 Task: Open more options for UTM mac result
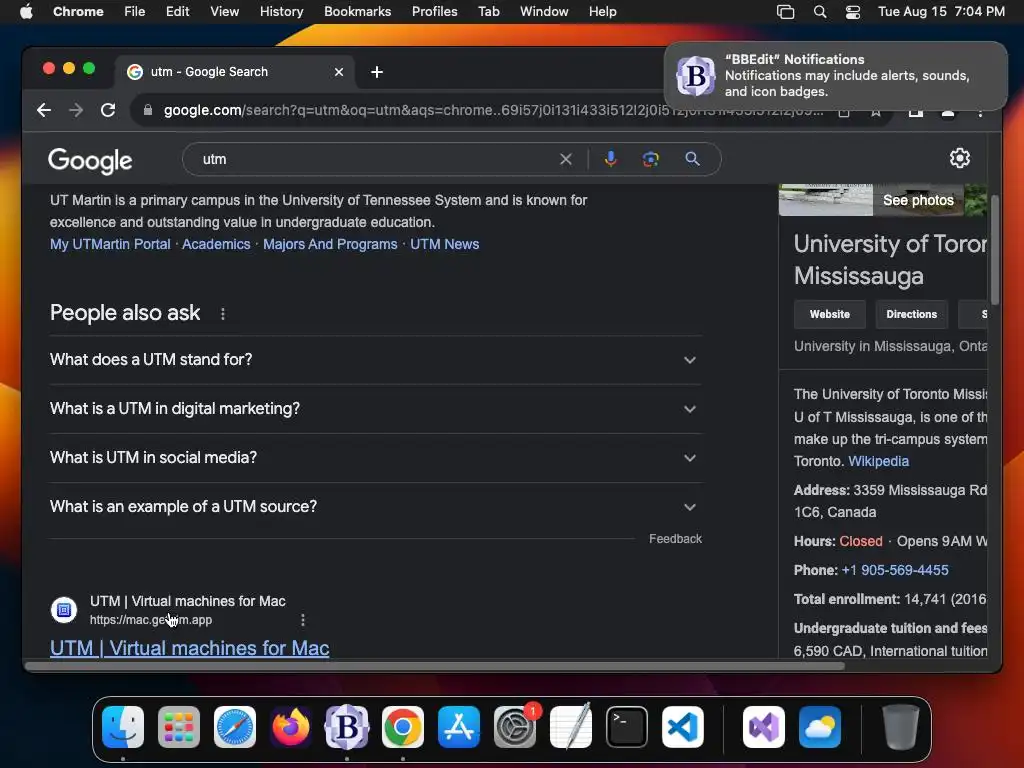tap(302, 620)
